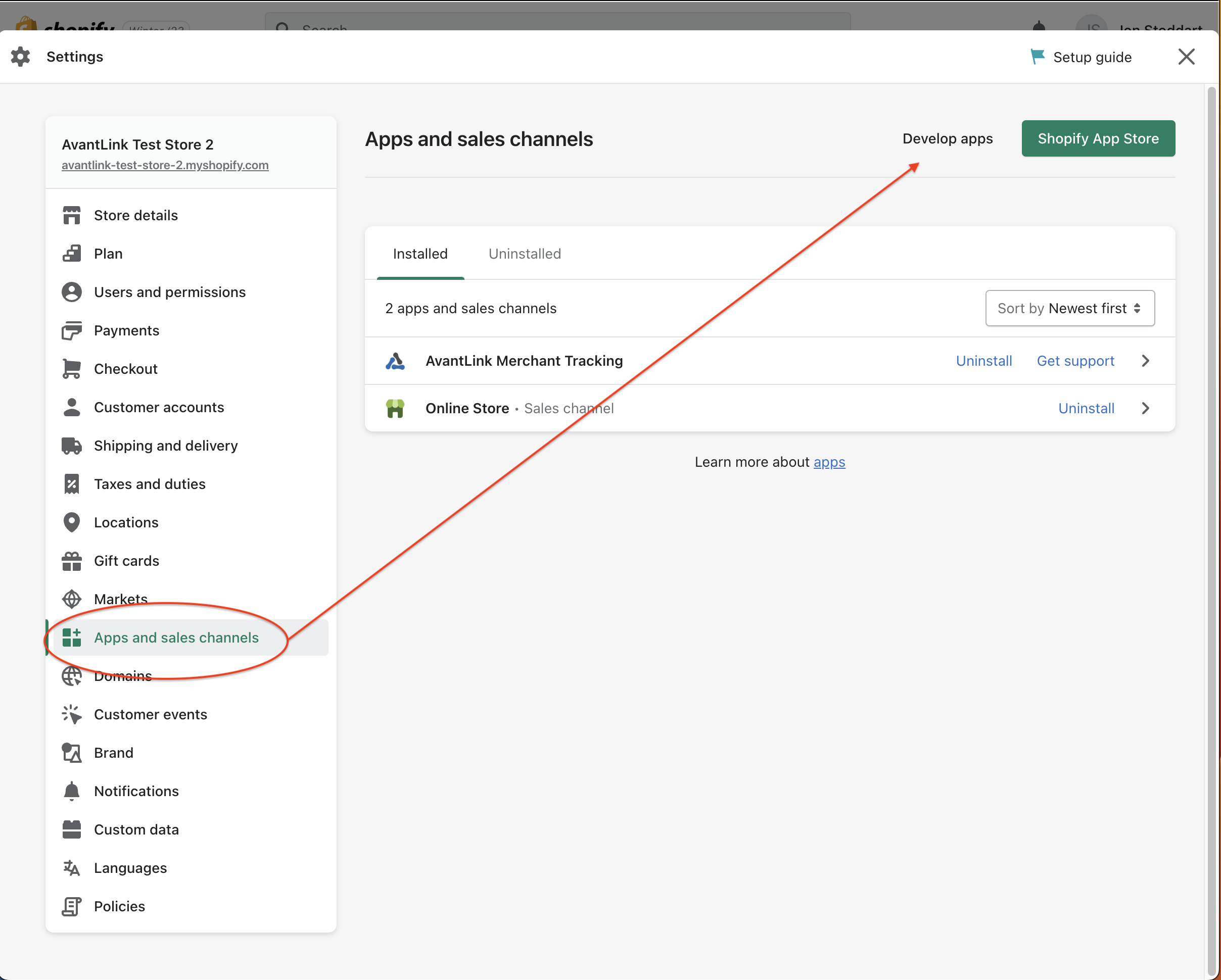Click the Customer events cursor icon
1221x980 pixels.
(72, 714)
